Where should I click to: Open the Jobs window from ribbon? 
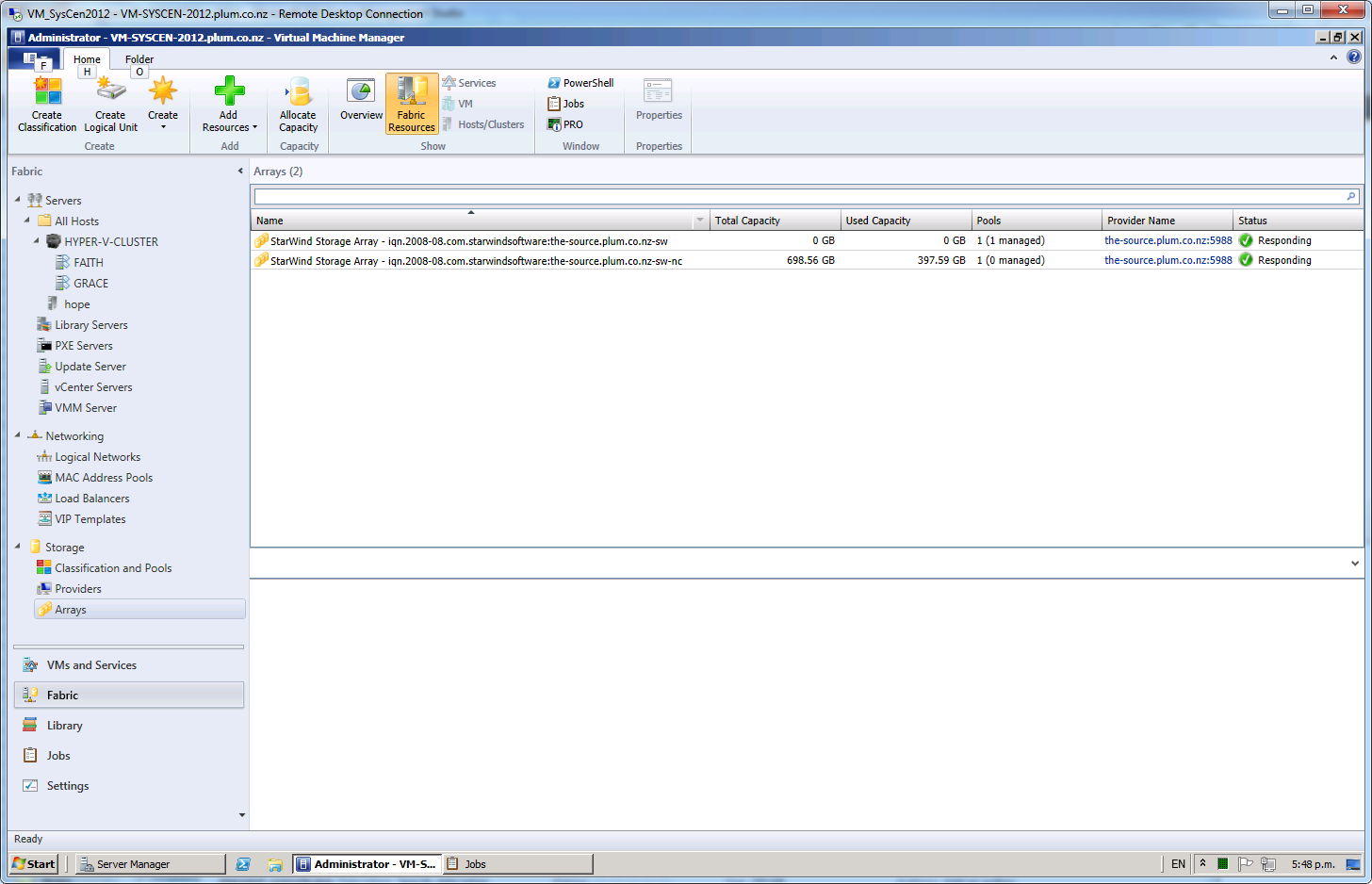[x=566, y=104]
